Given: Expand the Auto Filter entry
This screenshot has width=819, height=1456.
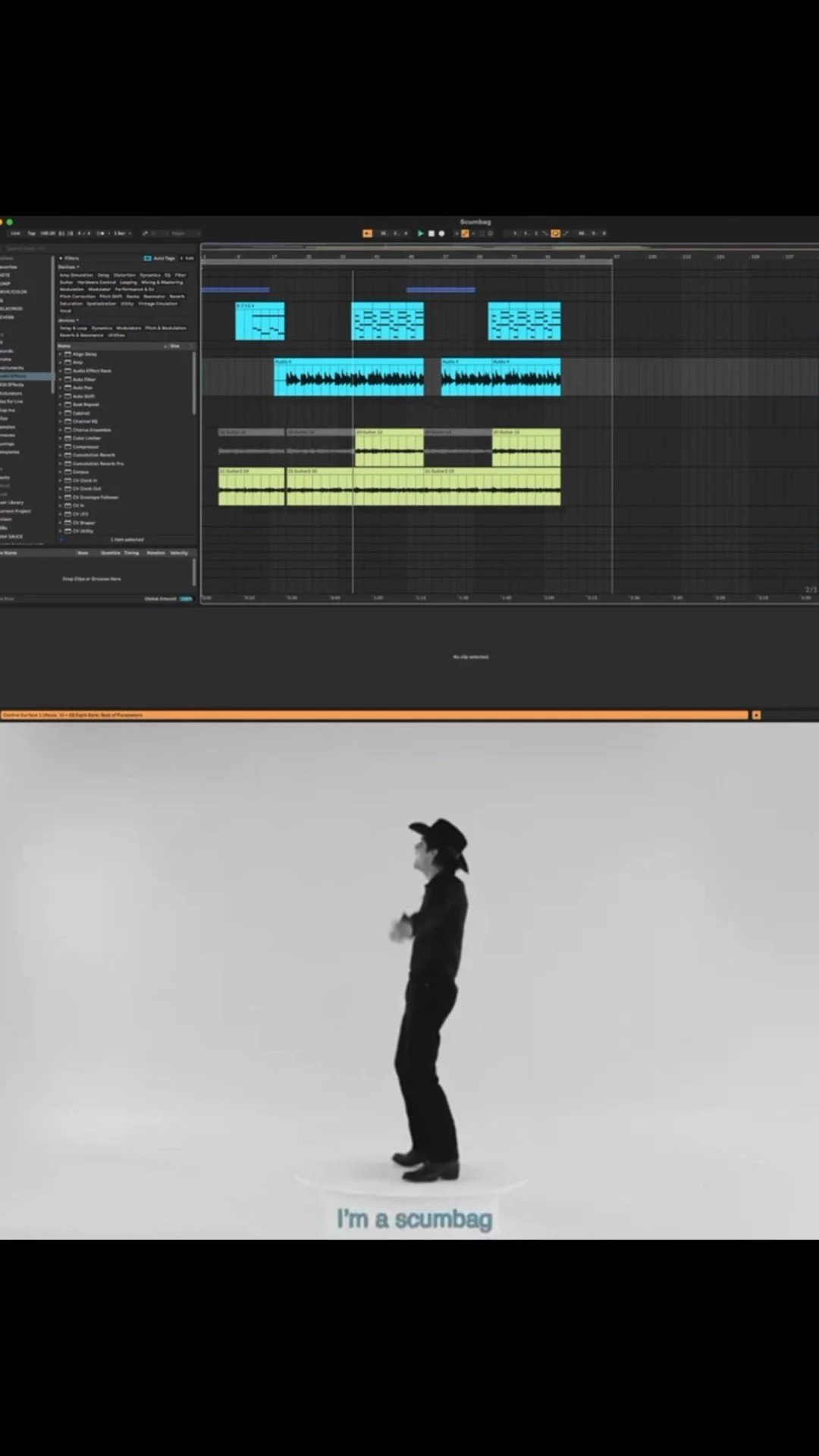Looking at the screenshot, I should coord(61,379).
